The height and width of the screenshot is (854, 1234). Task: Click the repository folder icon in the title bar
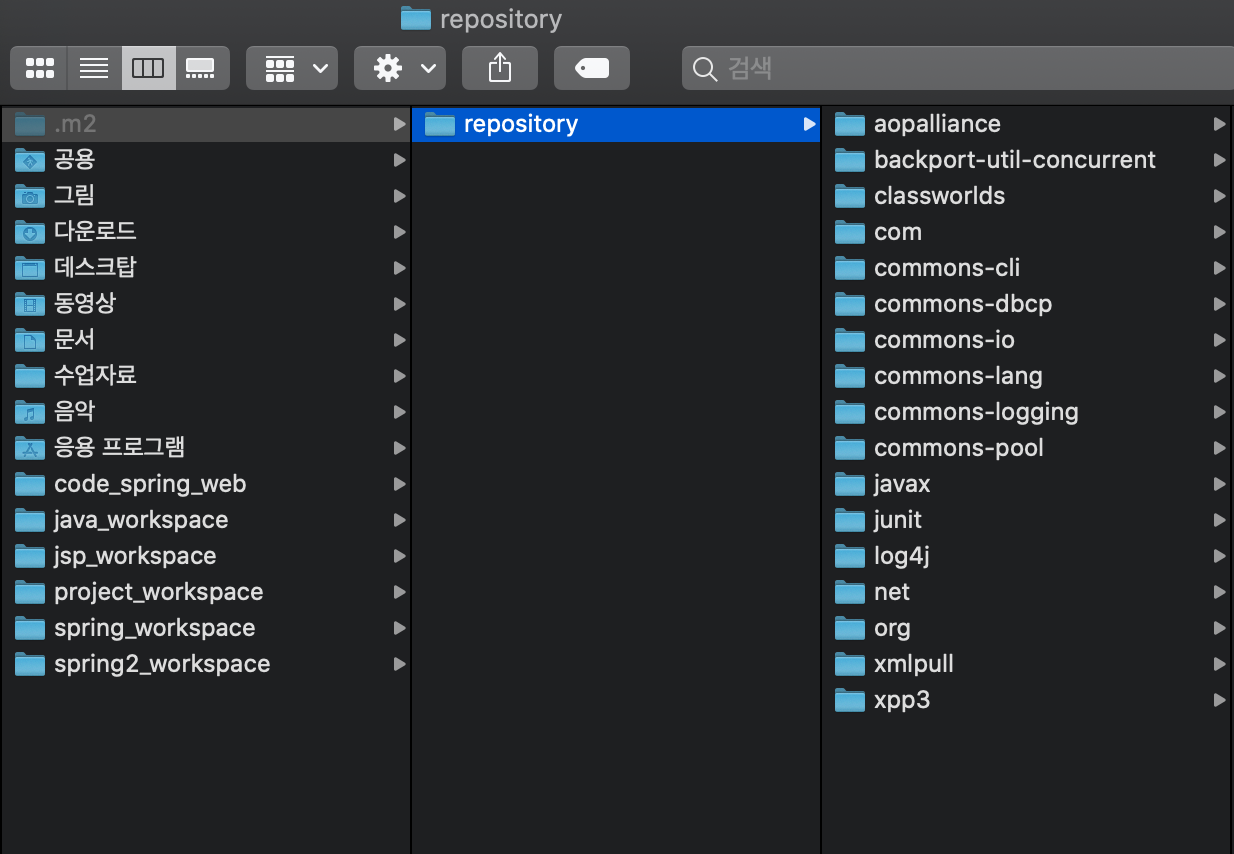pos(415,18)
